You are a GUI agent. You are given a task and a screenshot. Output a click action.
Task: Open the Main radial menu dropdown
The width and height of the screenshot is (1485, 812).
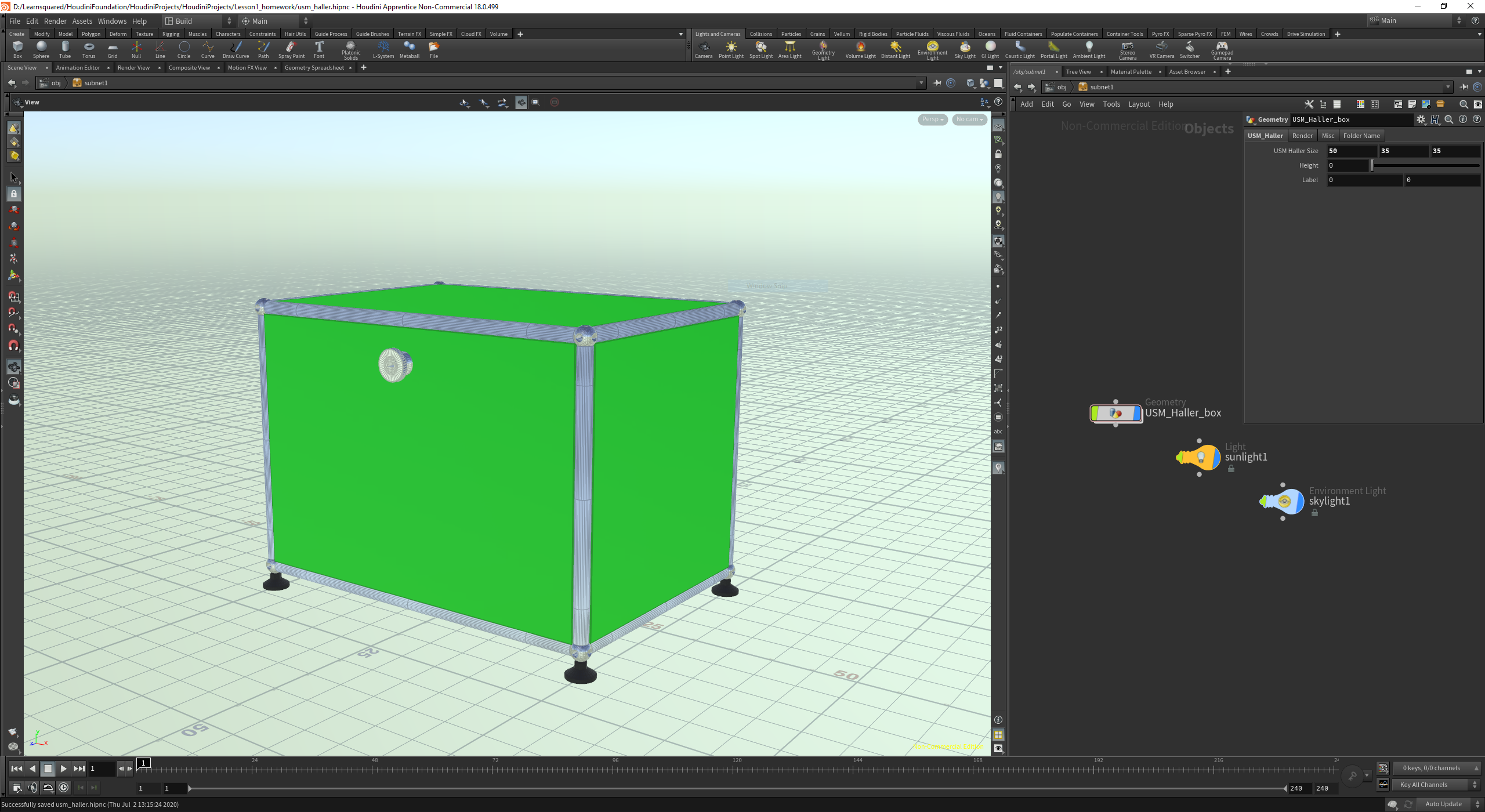[x=274, y=21]
